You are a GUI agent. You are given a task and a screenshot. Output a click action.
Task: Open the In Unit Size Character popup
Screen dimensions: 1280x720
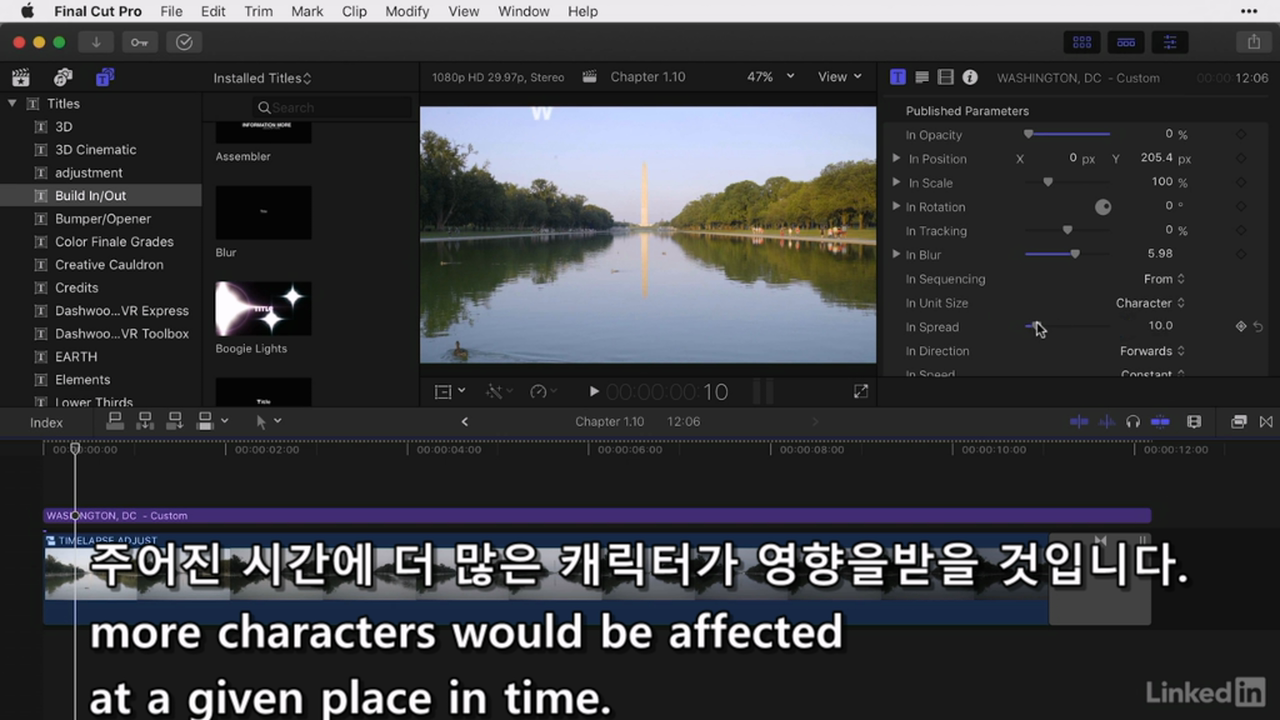[x=1150, y=303]
